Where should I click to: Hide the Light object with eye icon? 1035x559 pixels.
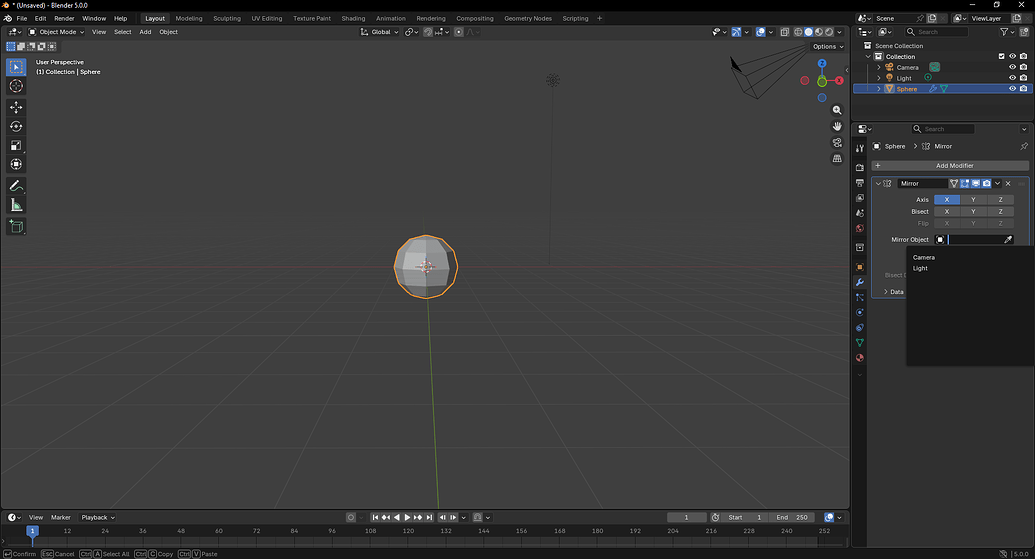(1013, 78)
